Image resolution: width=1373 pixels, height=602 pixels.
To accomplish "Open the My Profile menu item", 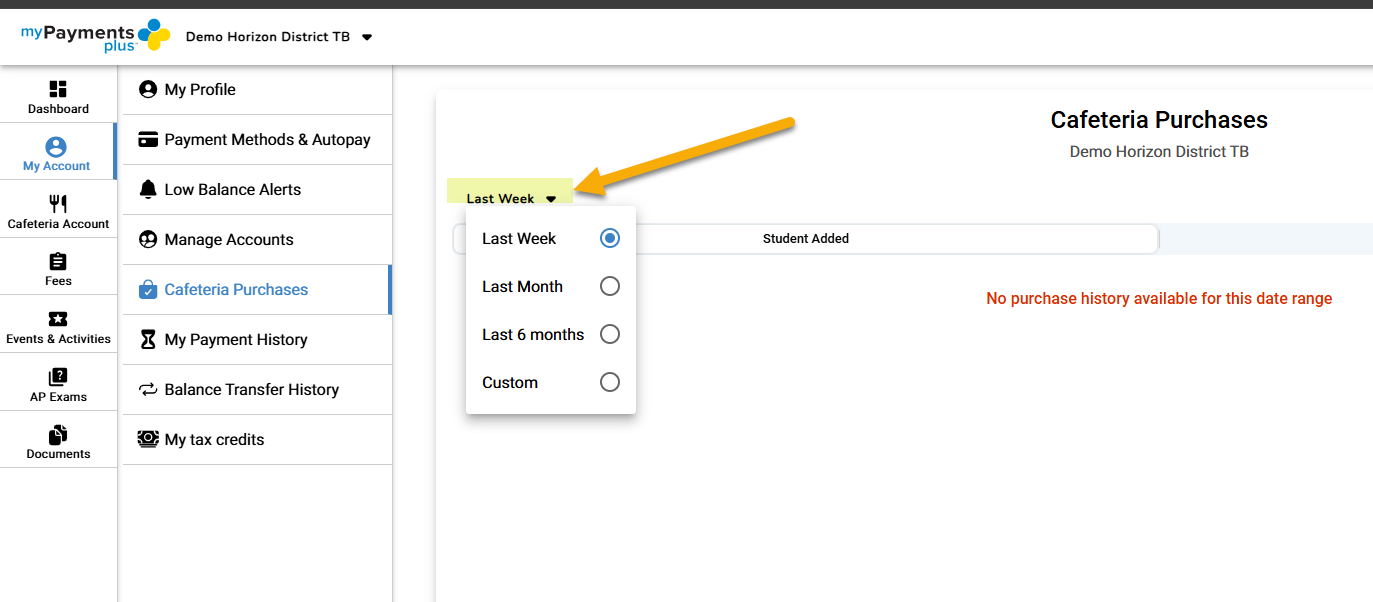I will click(x=200, y=90).
